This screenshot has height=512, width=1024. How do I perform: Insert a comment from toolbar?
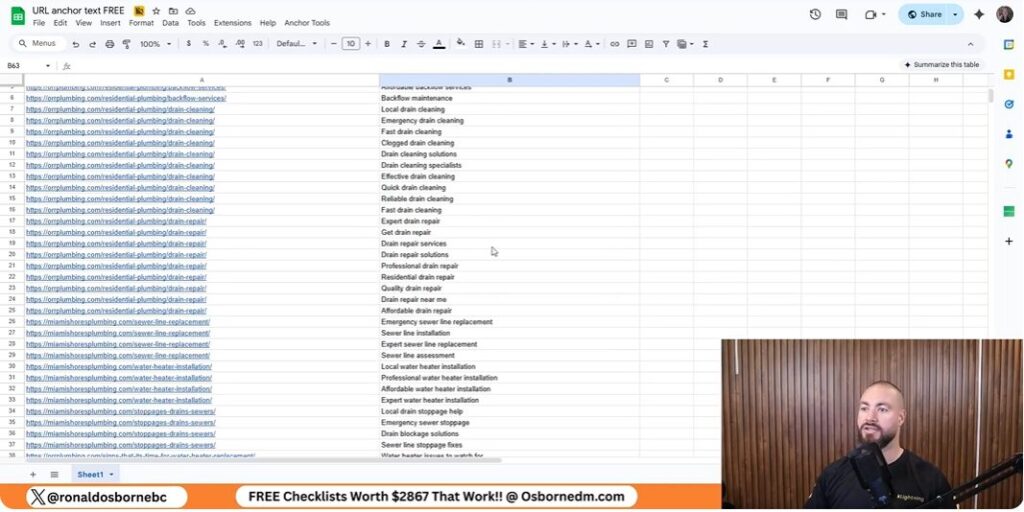coord(632,44)
